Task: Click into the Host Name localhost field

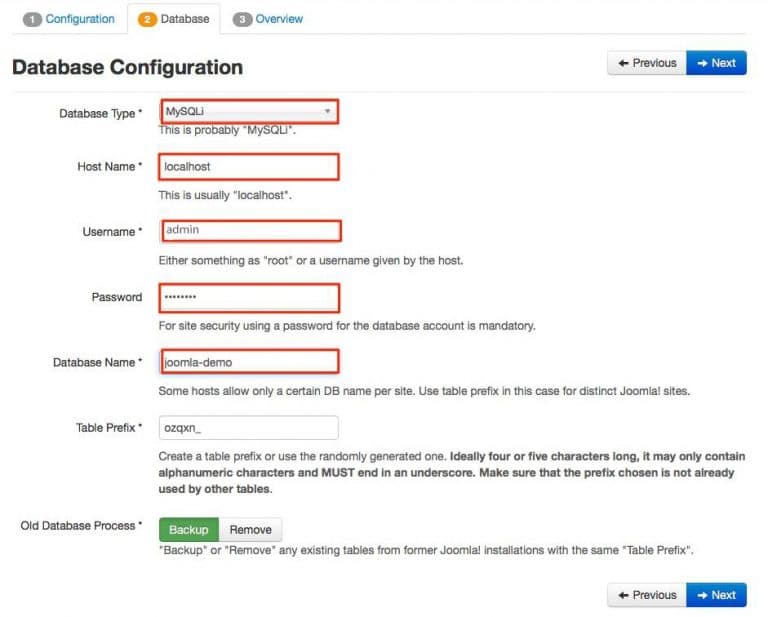Action: (249, 167)
